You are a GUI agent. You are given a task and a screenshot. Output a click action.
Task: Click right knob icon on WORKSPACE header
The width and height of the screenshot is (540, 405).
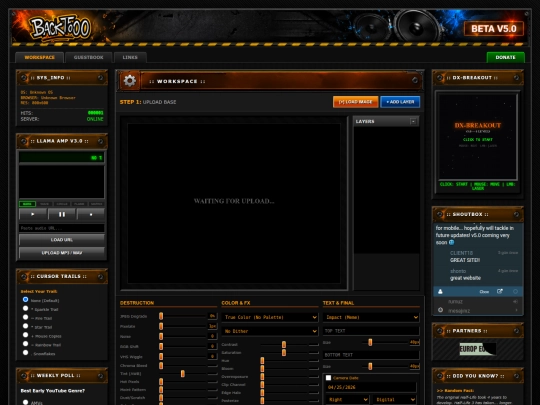tap(415, 80)
